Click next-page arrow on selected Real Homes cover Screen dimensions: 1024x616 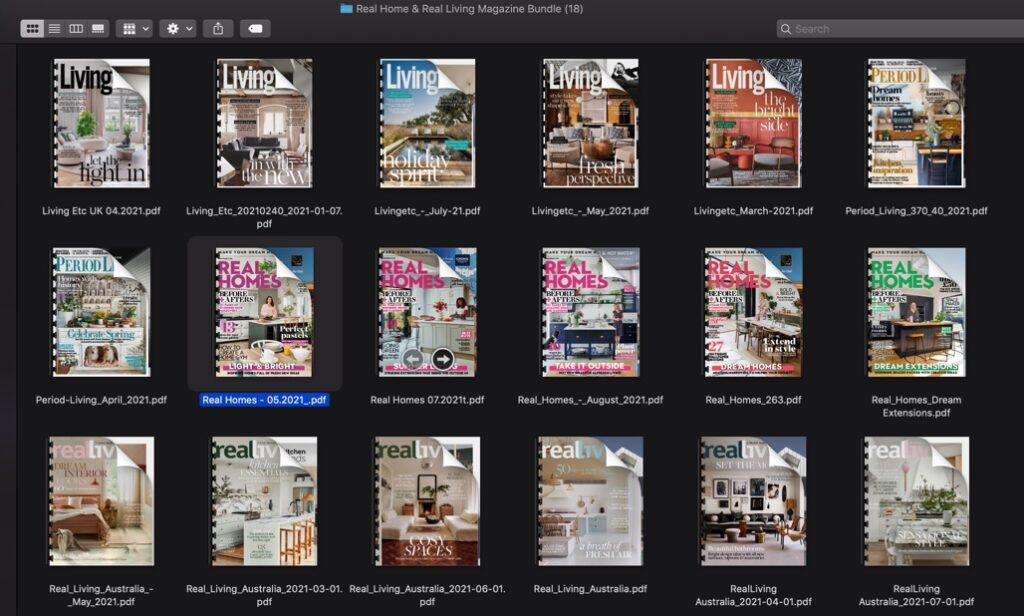pos(441,358)
